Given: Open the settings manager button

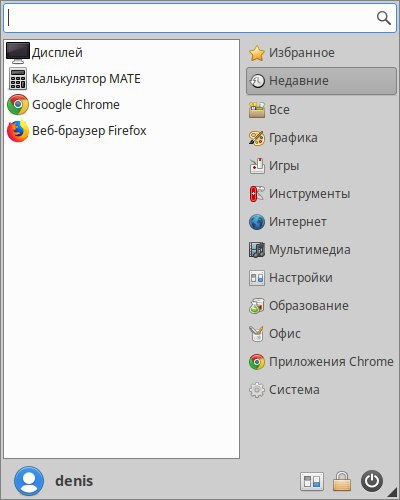Looking at the screenshot, I should [x=312, y=481].
